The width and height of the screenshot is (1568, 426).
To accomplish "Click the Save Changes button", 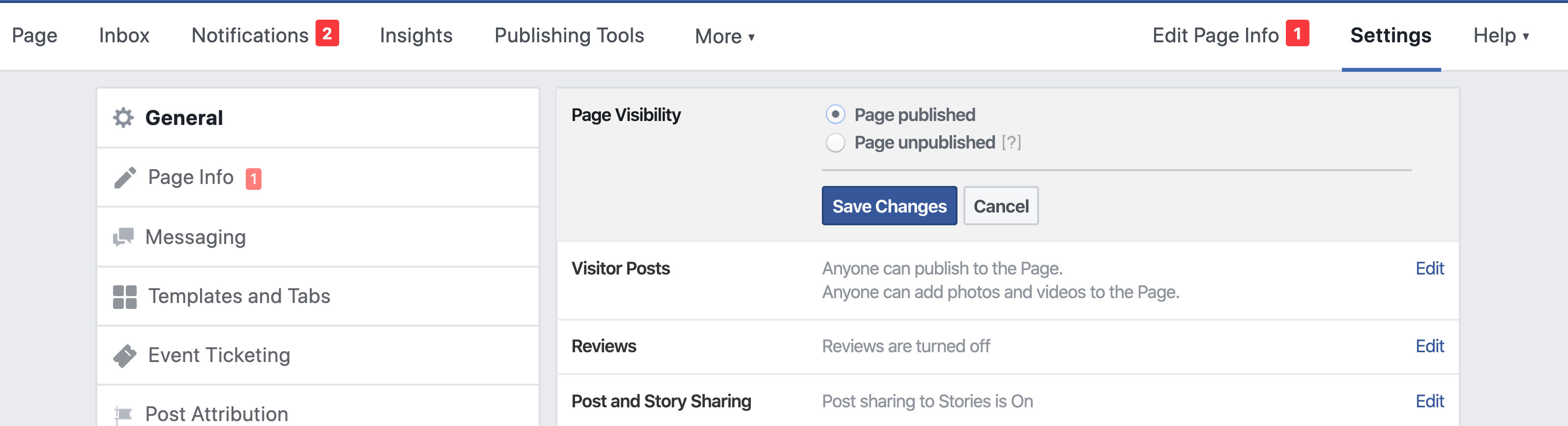I will point(889,206).
